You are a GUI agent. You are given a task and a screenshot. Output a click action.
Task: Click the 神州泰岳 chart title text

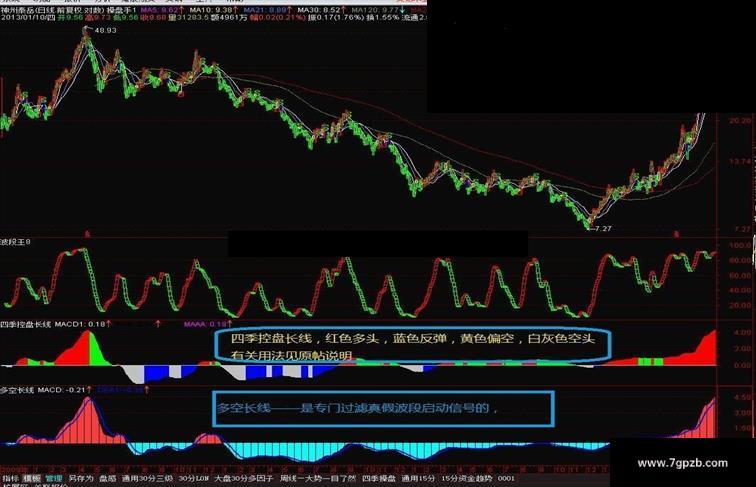pos(16,10)
